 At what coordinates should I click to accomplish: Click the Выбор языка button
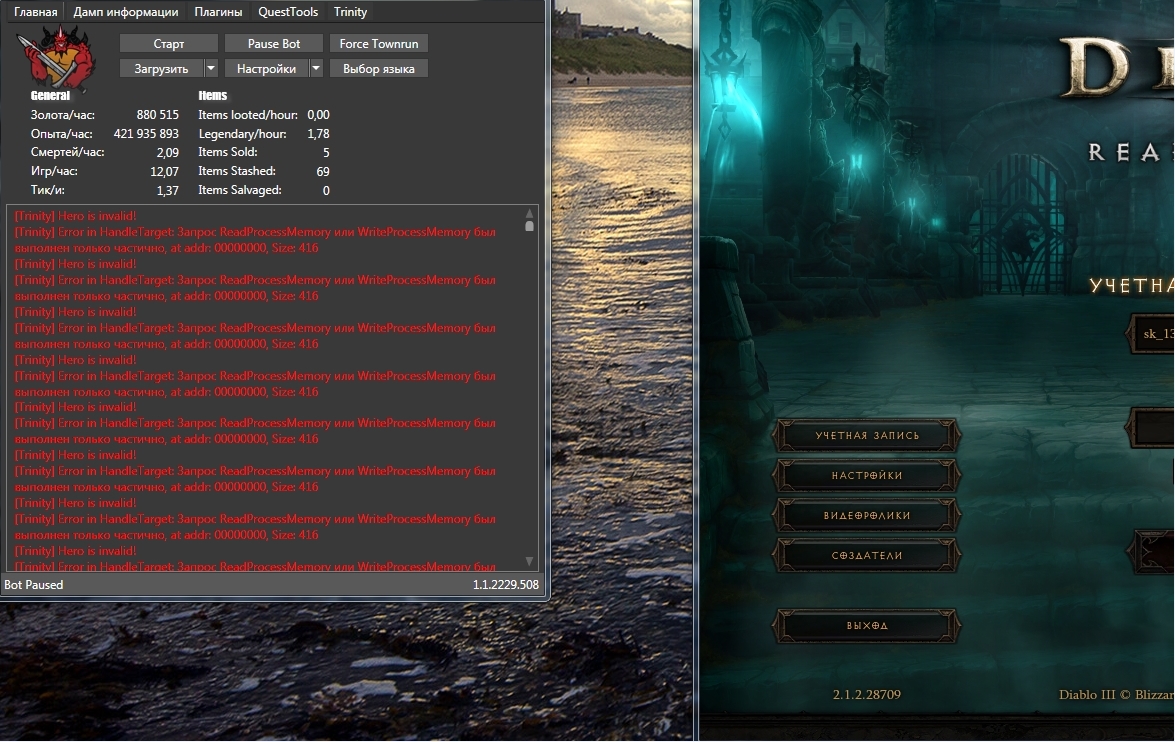tap(378, 68)
